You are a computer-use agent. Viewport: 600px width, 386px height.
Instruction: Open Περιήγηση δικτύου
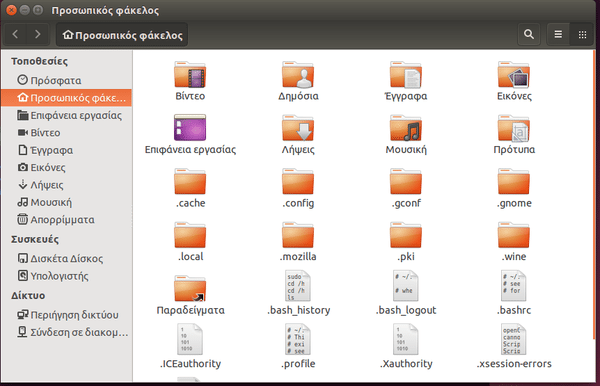(x=66, y=314)
